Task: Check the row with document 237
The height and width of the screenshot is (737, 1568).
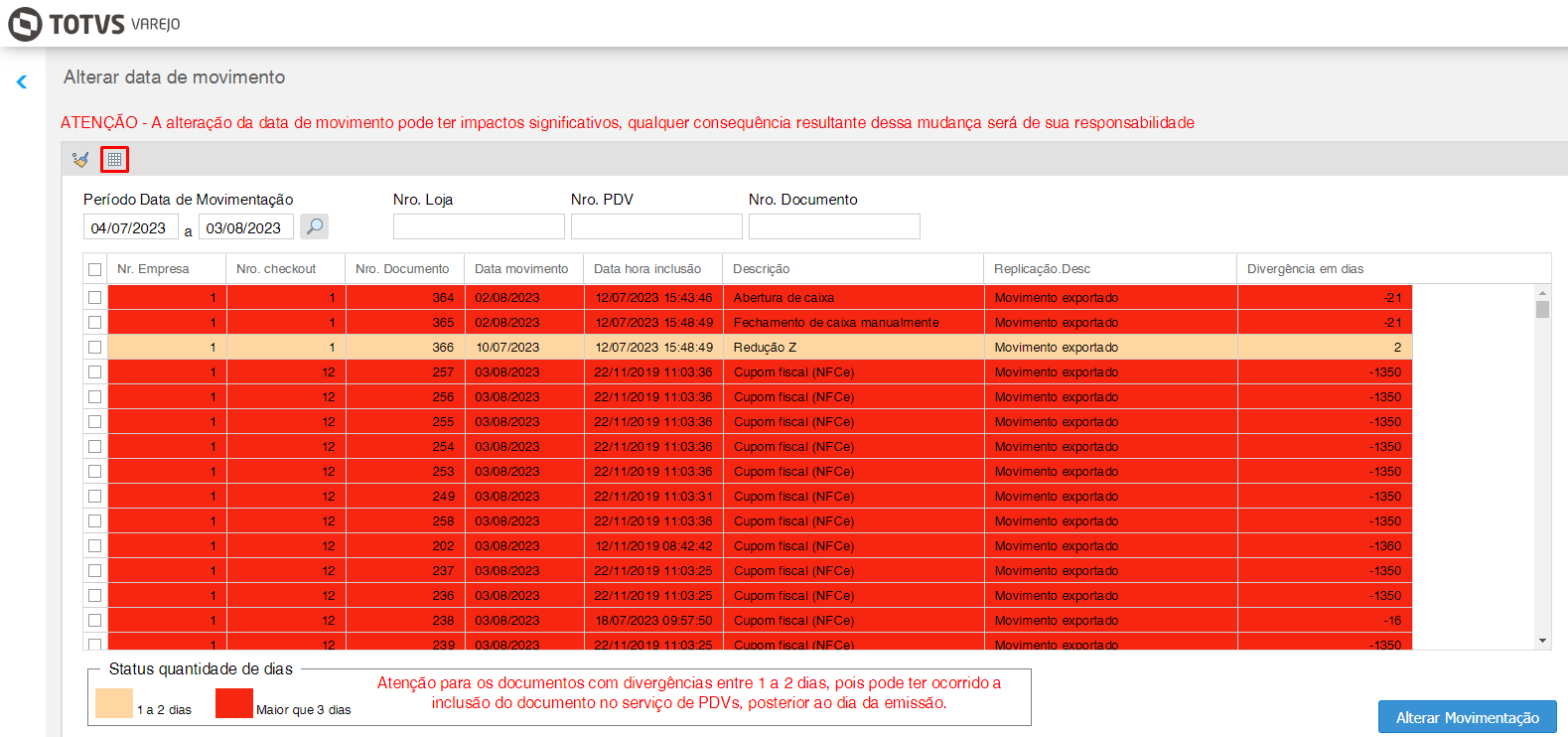Action: coord(94,570)
